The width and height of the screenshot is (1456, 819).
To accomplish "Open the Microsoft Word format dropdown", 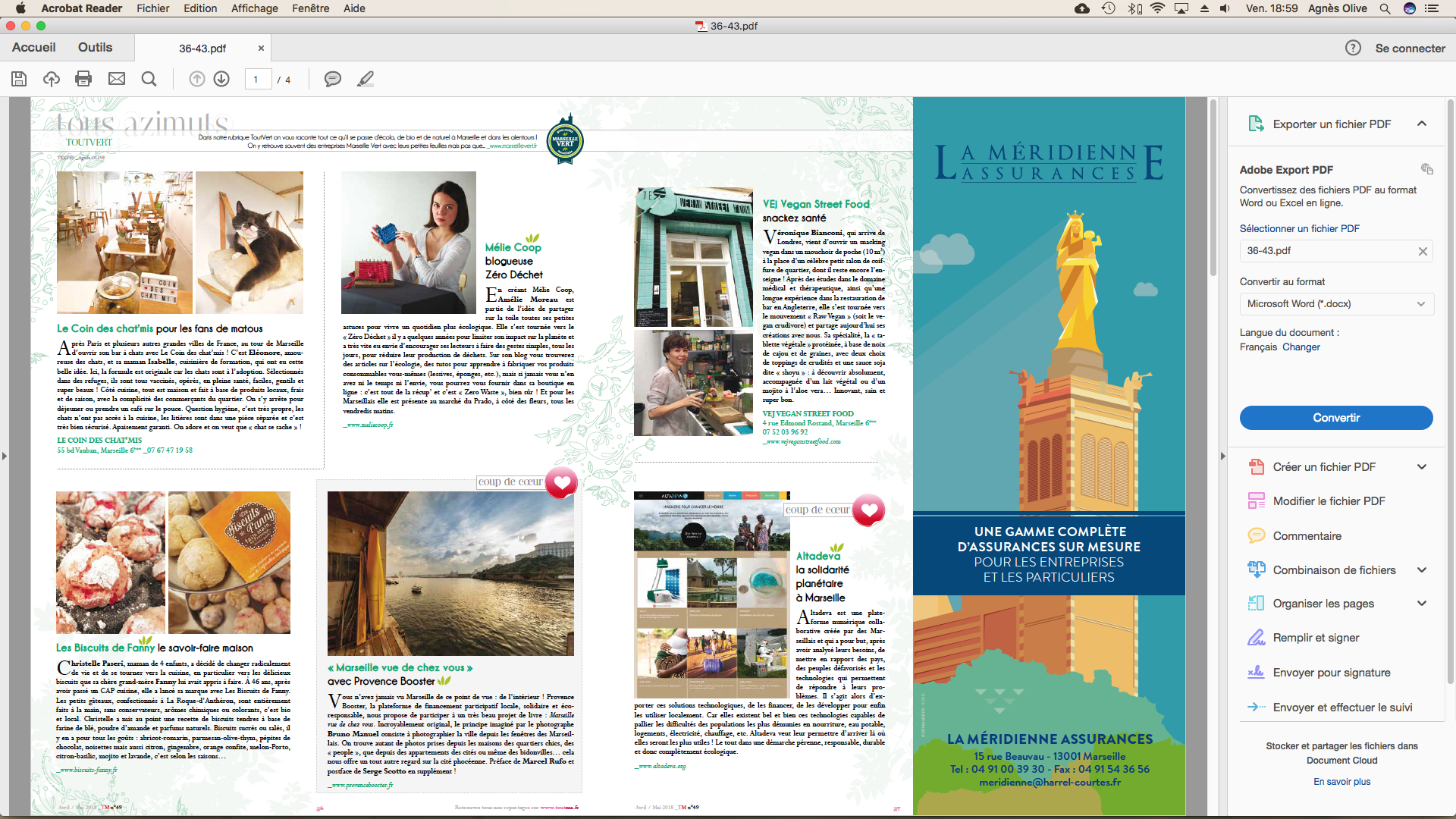I will coord(1335,303).
